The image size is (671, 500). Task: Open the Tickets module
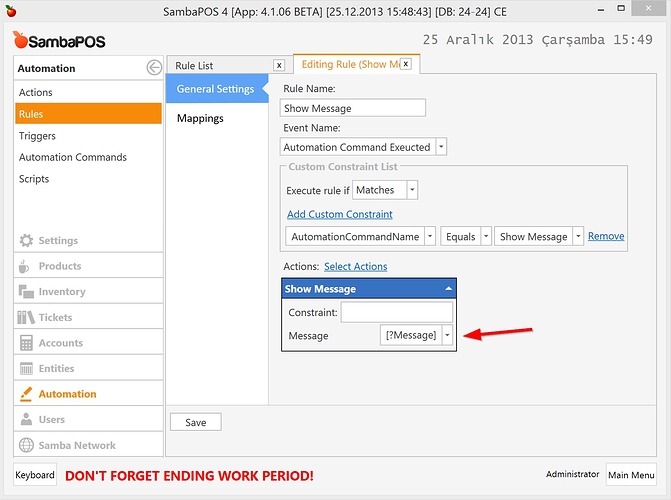coord(88,317)
